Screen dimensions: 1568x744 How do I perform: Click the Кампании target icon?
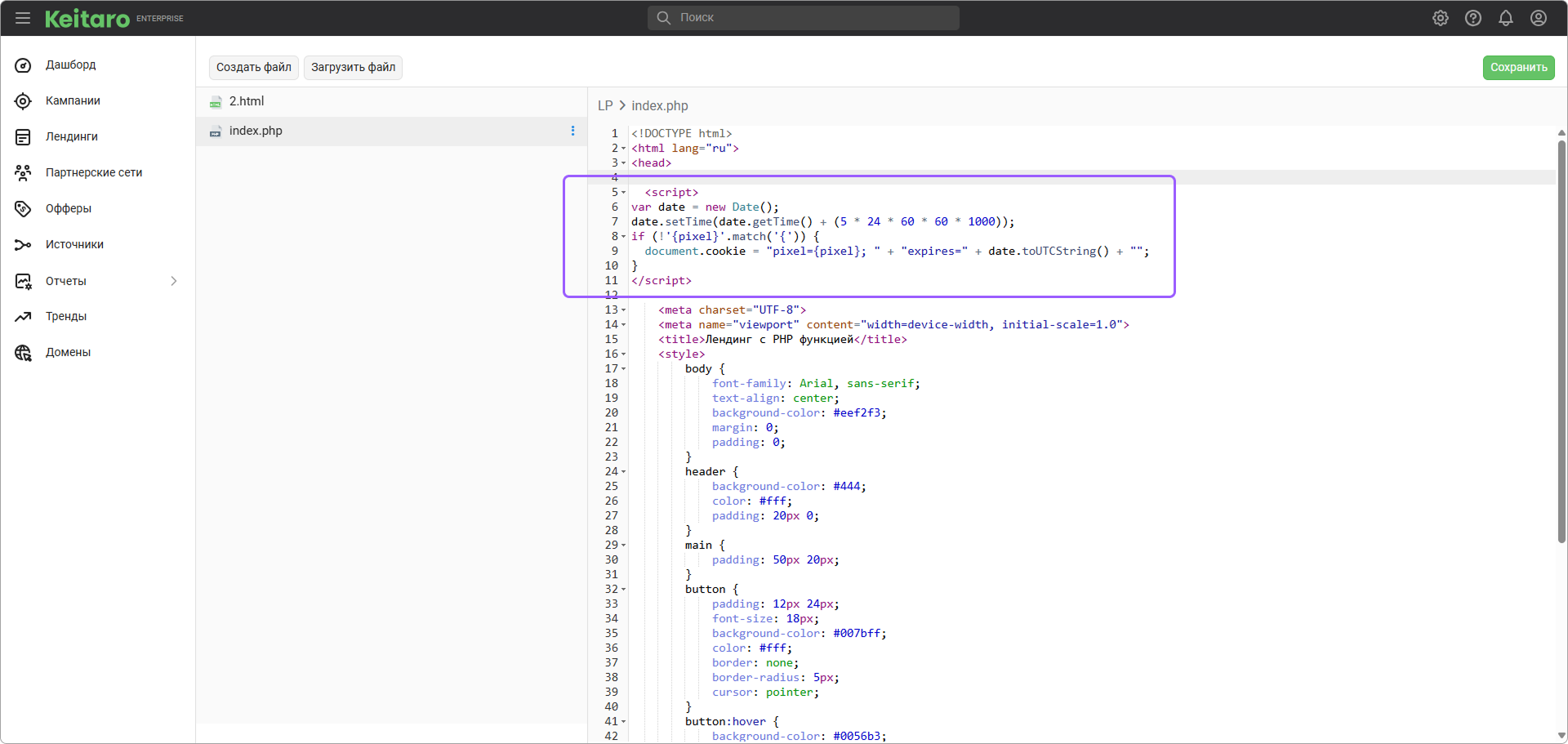click(23, 101)
